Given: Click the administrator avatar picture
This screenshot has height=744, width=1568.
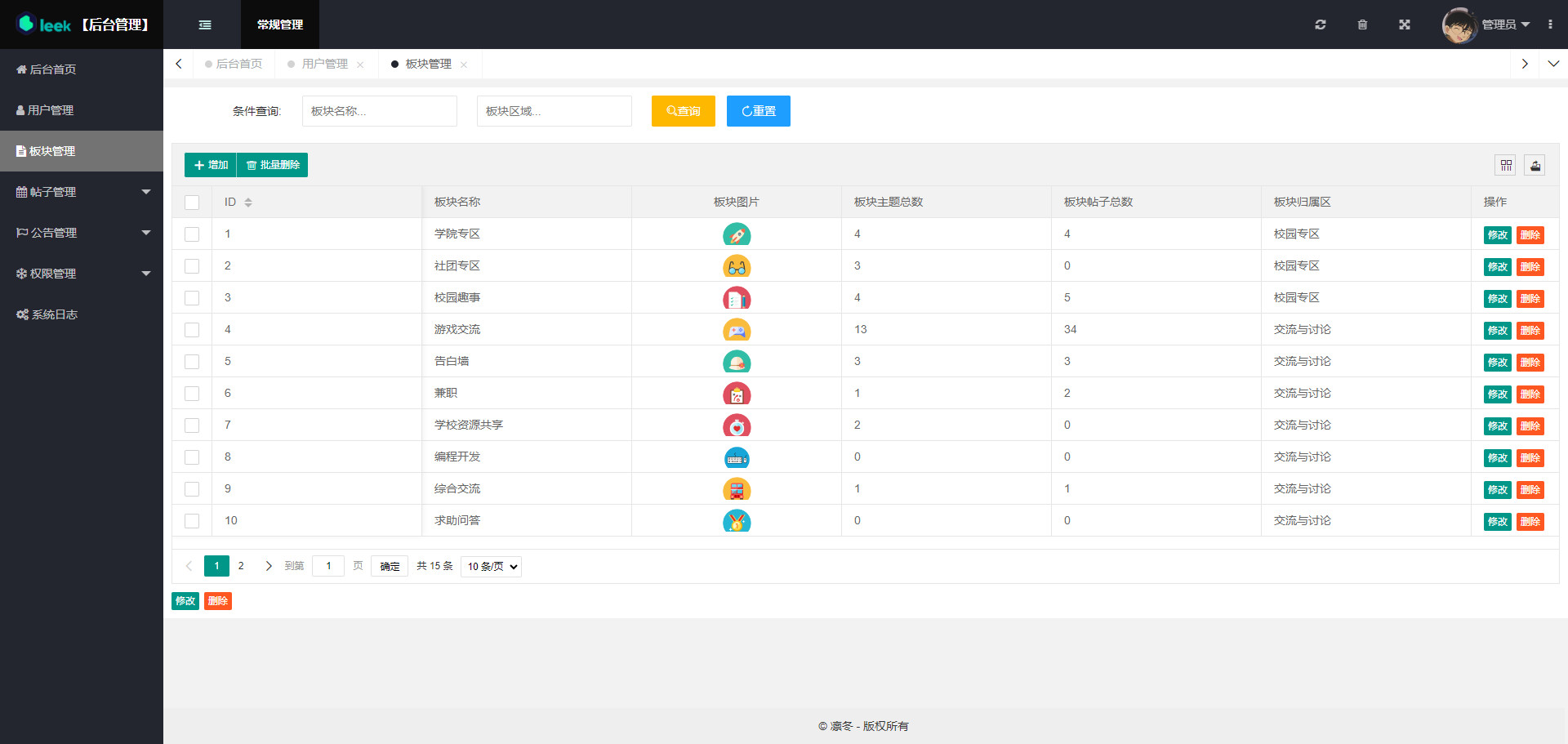Looking at the screenshot, I should (1459, 25).
